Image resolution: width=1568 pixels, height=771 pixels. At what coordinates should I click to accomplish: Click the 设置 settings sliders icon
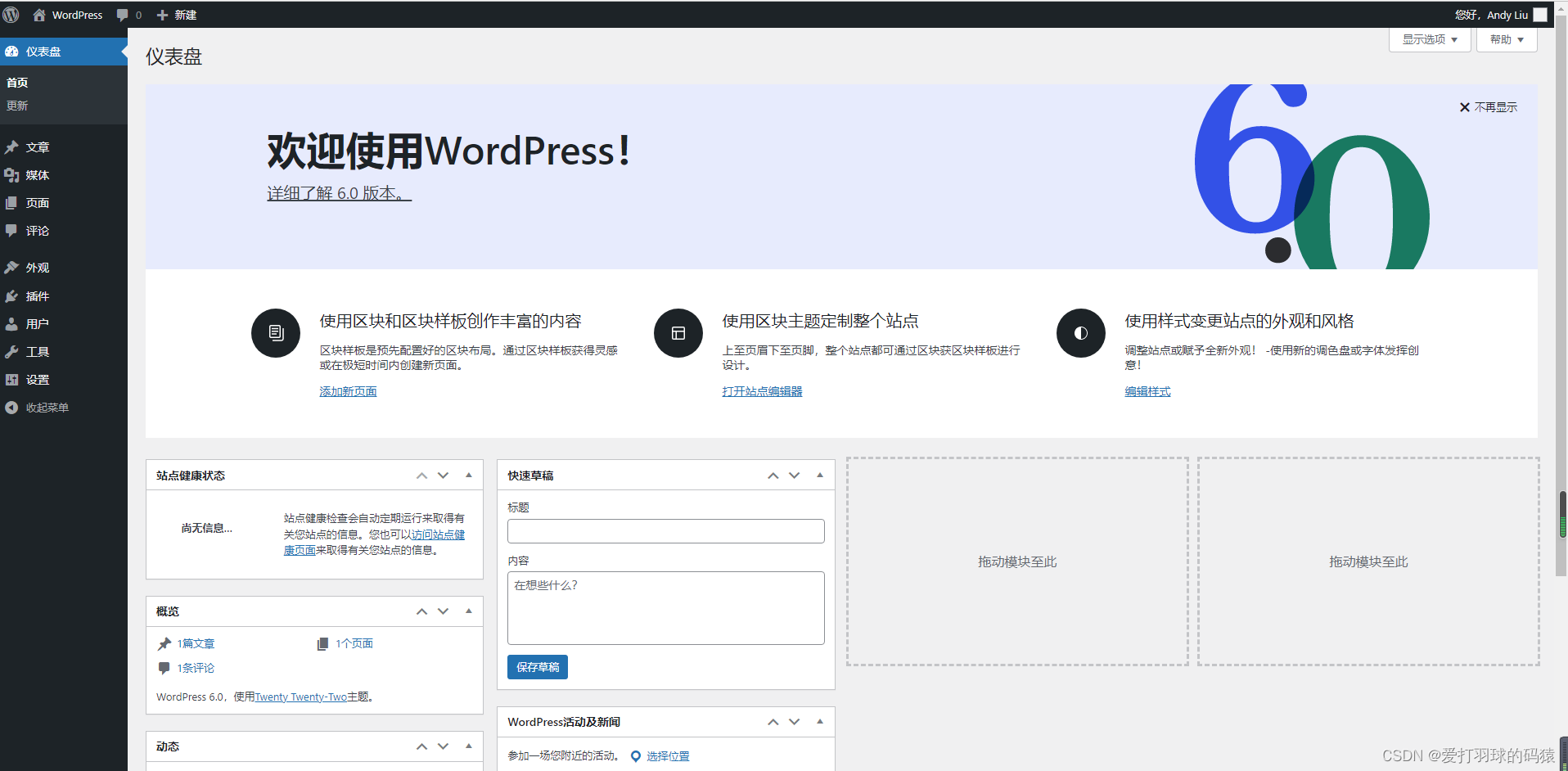[x=11, y=380]
